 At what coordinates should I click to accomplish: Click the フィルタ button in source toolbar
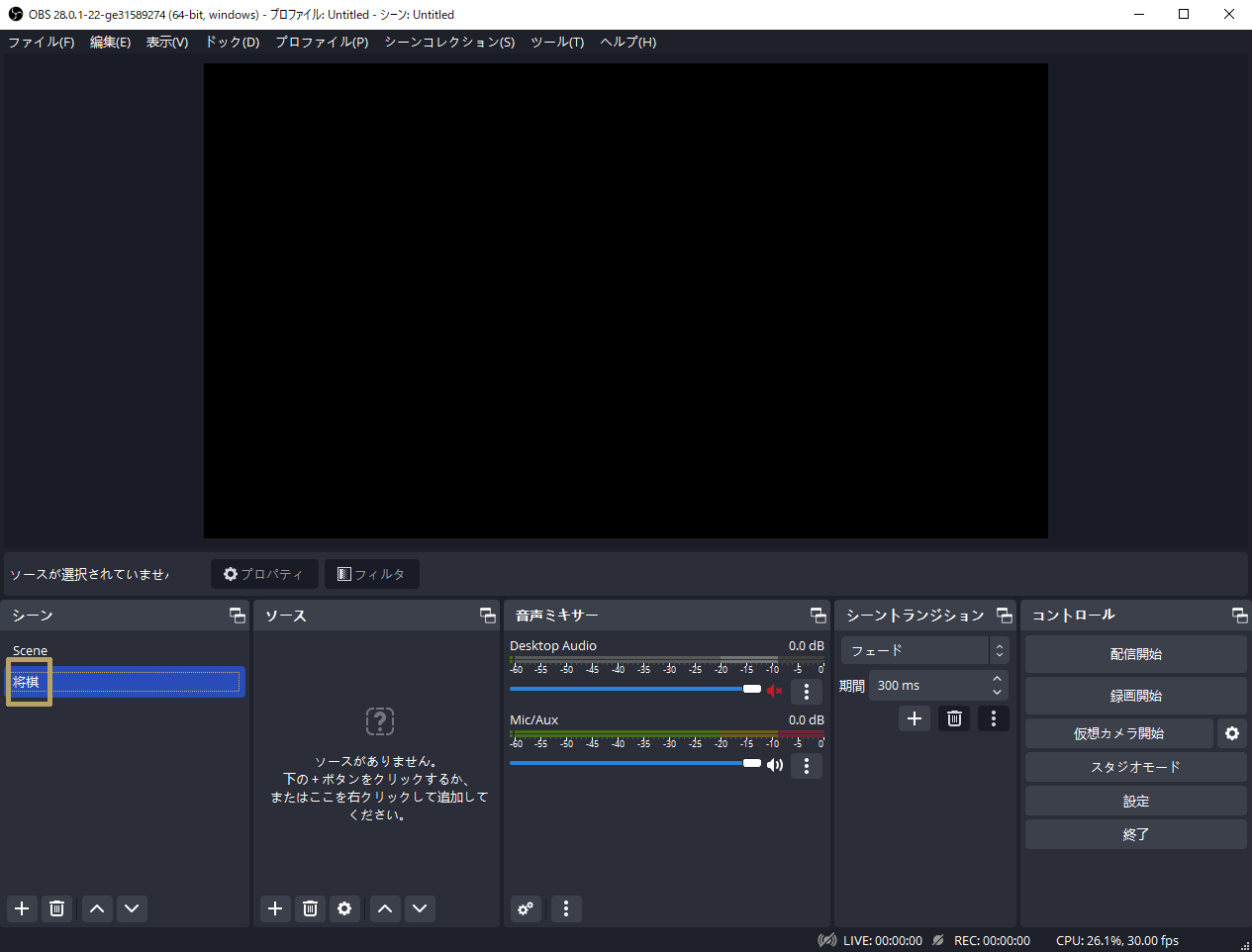coord(372,574)
